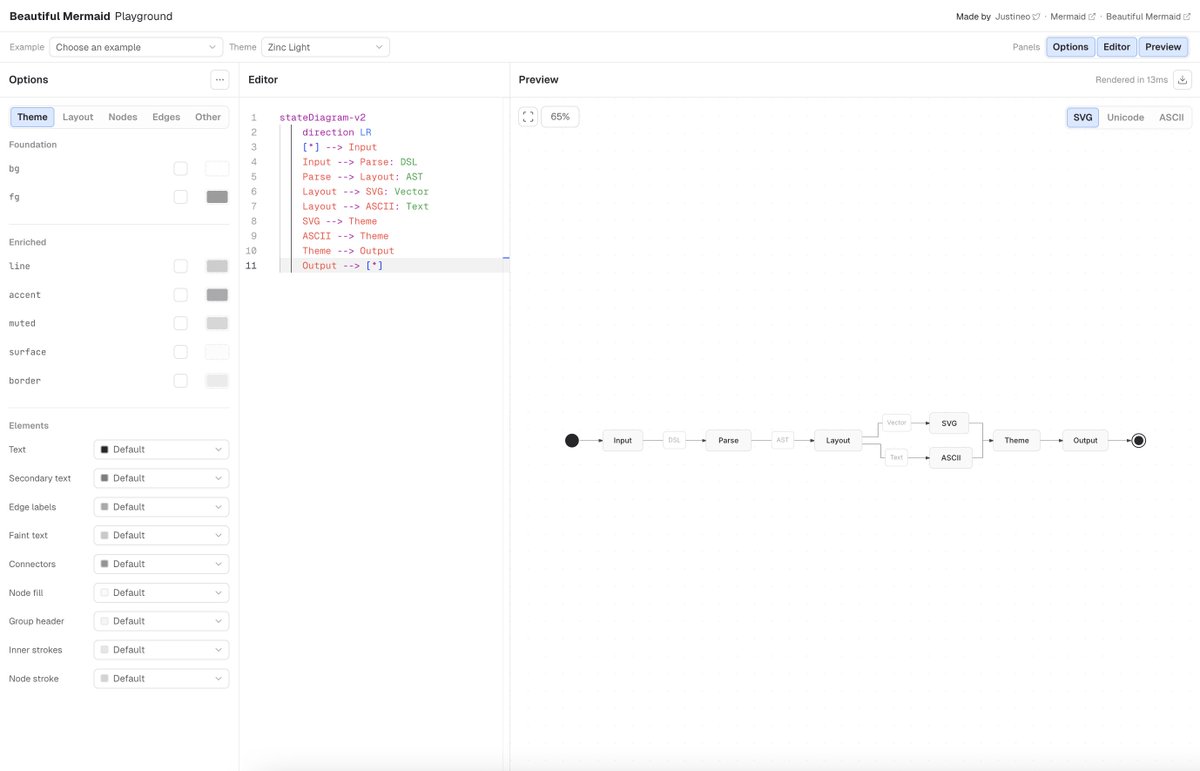Click the SVG node in the diagram
Screen dimensions: 1200x771
coord(949,423)
